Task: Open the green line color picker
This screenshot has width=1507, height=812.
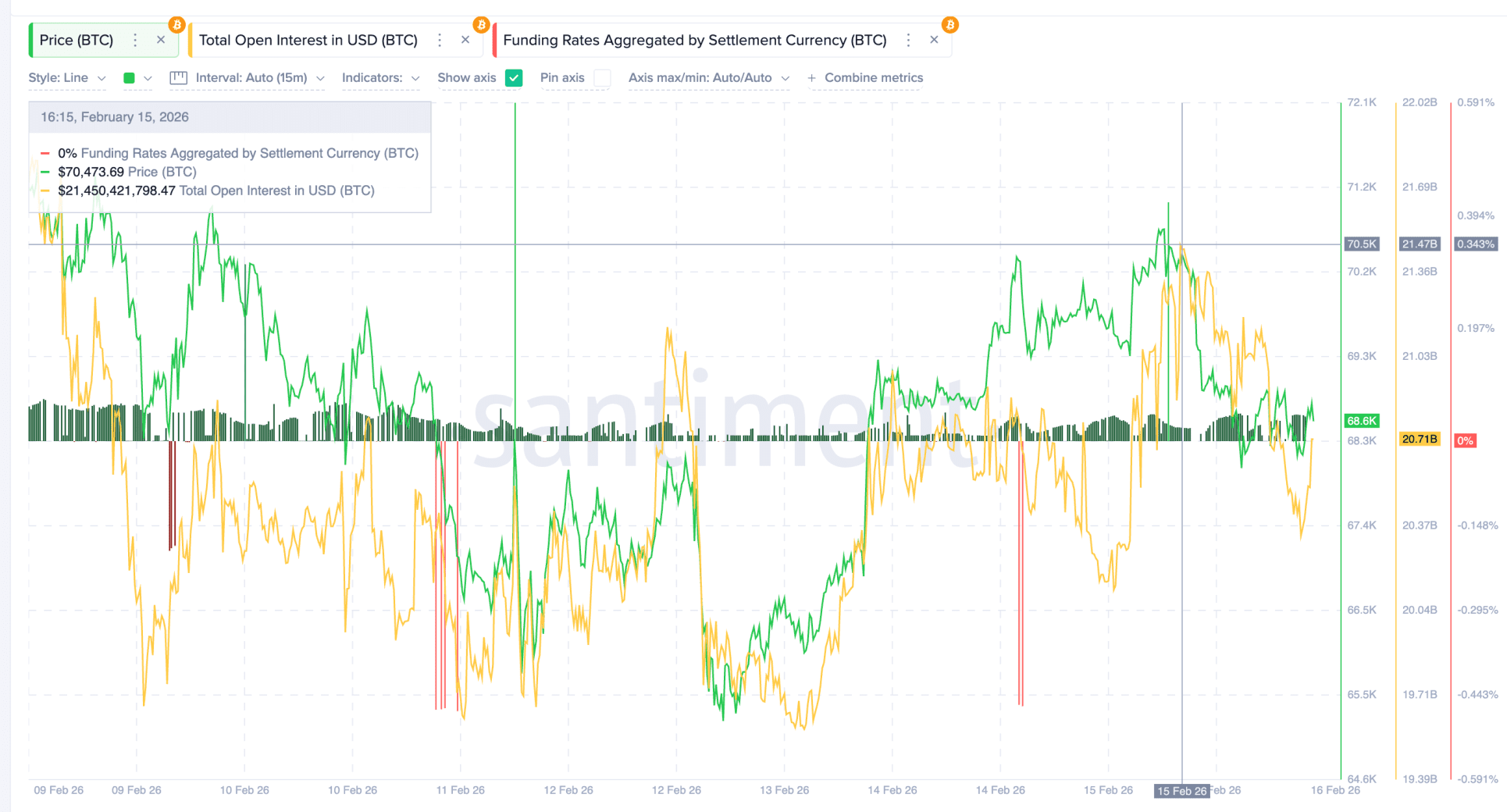Action: pyautogui.click(x=137, y=78)
